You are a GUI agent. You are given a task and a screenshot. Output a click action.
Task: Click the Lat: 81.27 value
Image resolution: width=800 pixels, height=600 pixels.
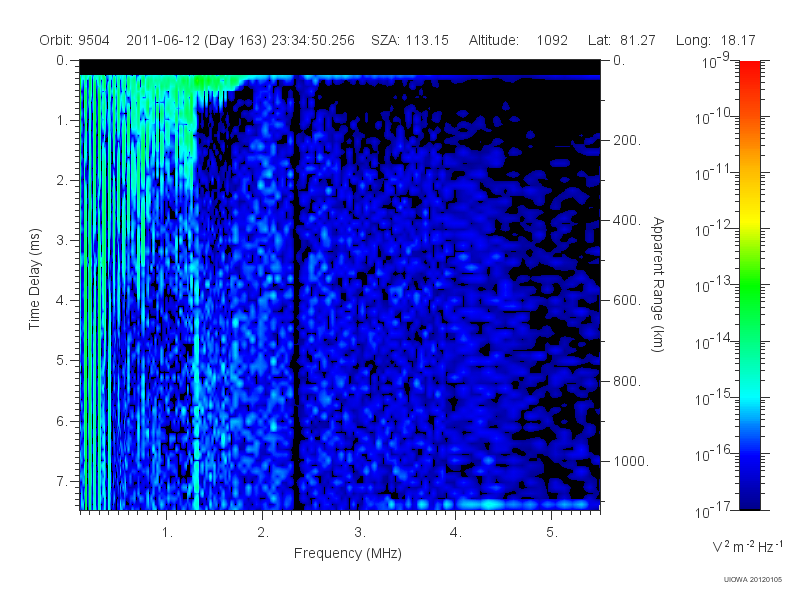click(x=621, y=40)
